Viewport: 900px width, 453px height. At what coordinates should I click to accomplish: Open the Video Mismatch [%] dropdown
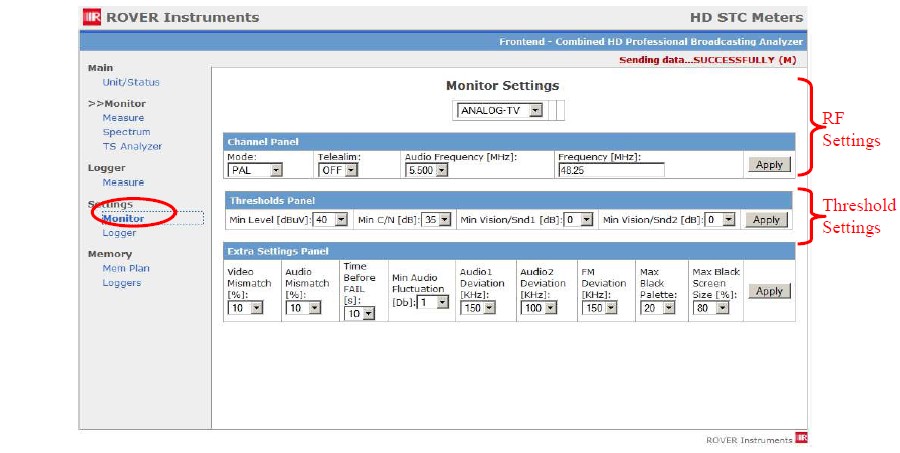246,308
